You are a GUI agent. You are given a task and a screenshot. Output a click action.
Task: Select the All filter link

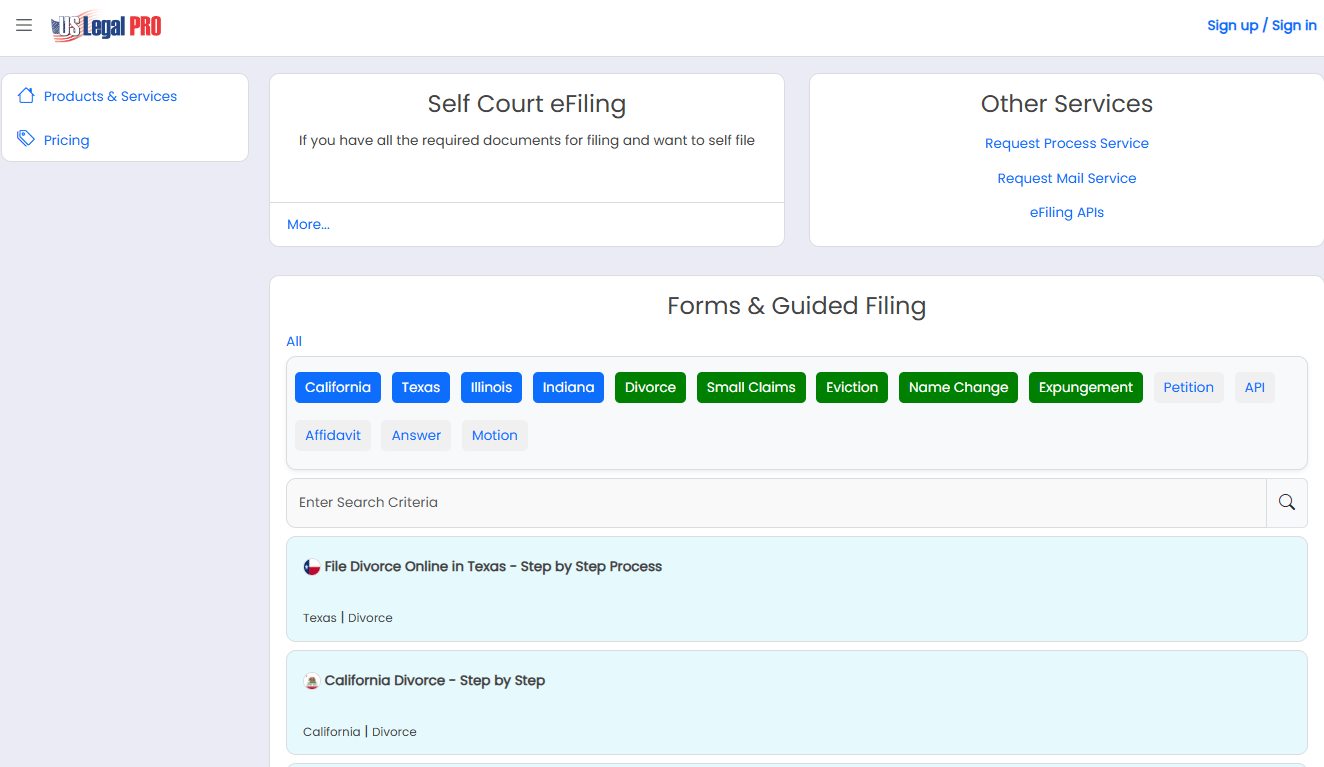click(x=294, y=341)
